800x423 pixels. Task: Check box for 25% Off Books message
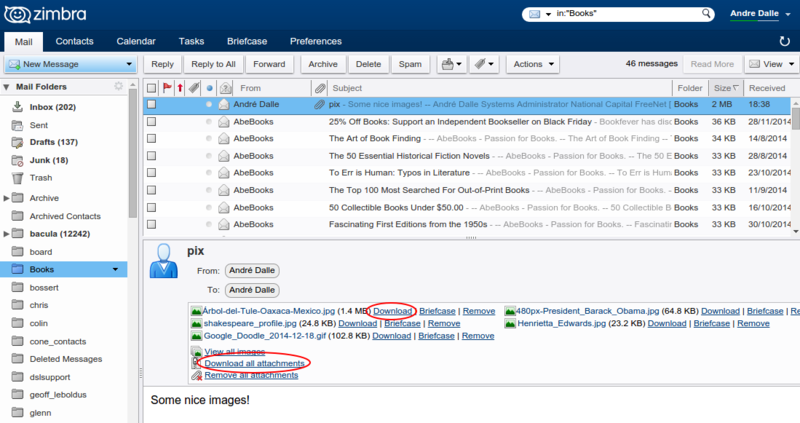[152, 121]
